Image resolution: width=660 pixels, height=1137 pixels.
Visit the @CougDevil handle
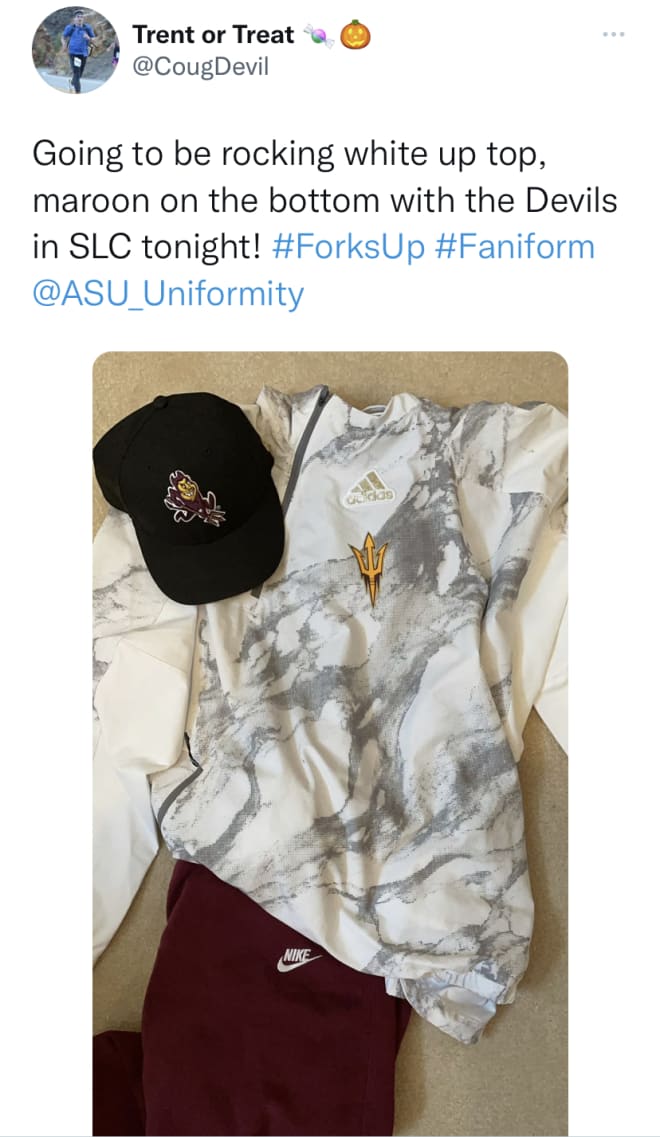[200, 67]
